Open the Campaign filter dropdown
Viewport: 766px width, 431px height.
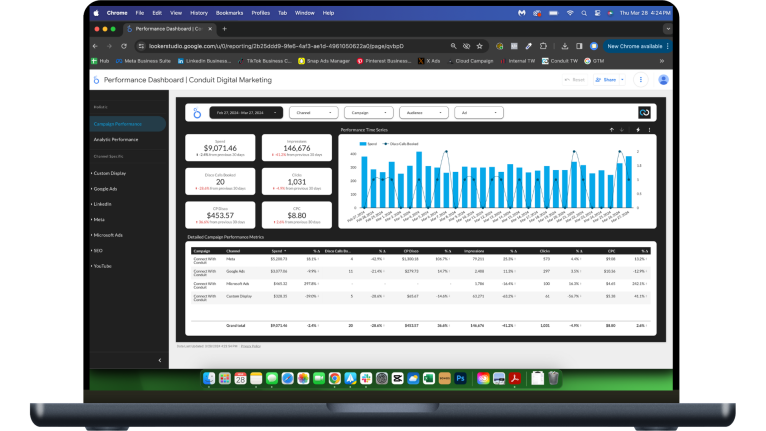(x=369, y=113)
